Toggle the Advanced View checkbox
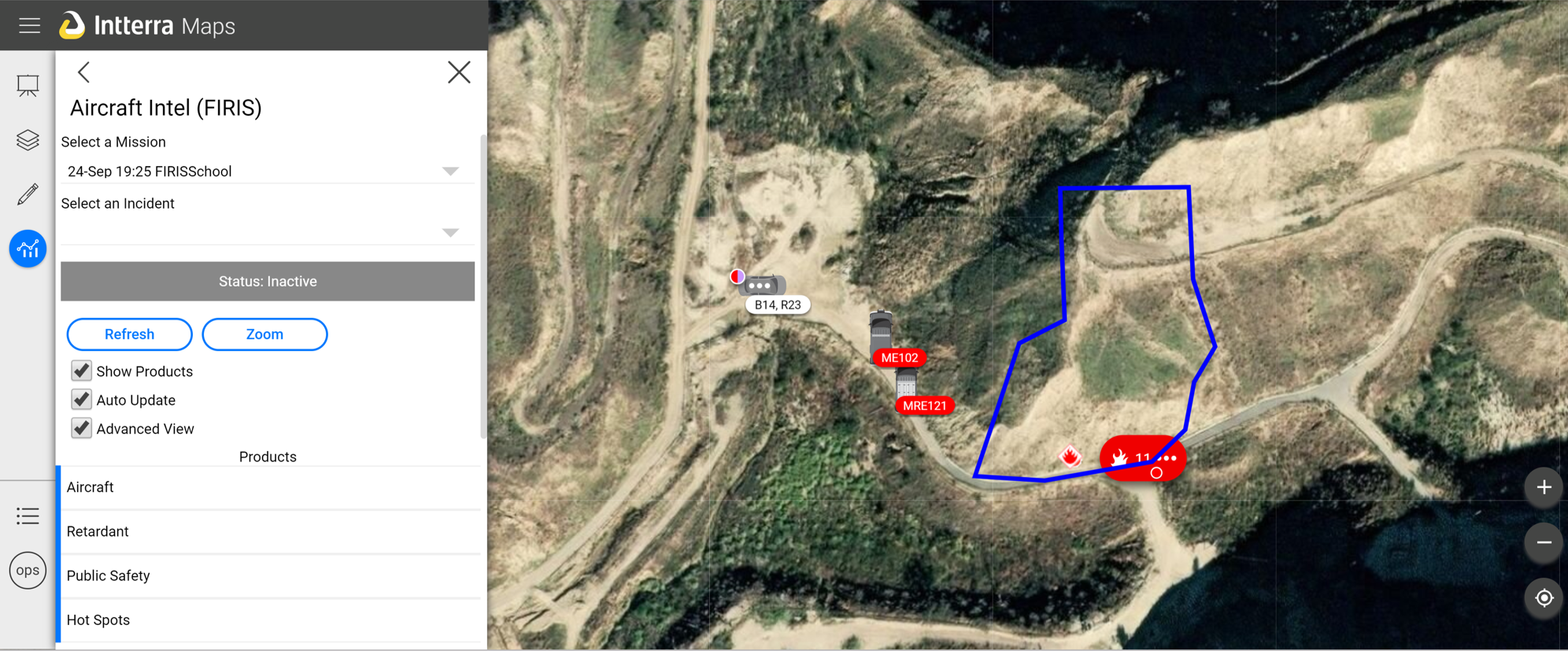 (81, 428)
